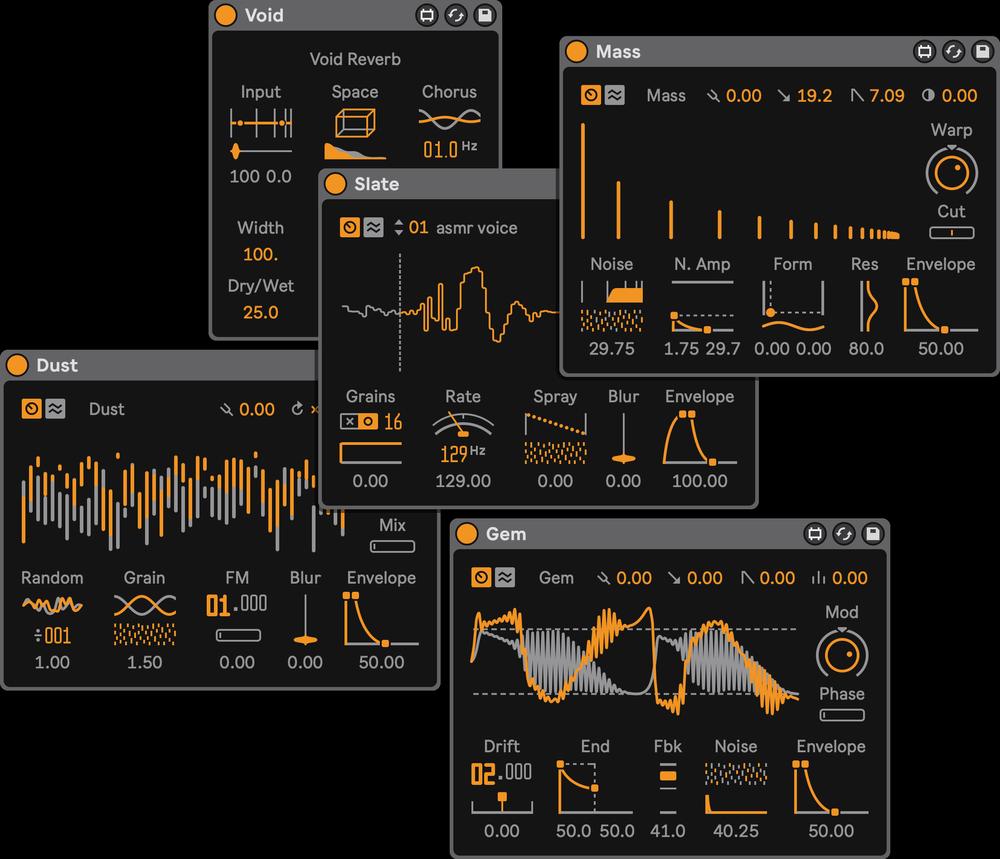1000x859 pixels.
Task: Click Dust Grain crossing-waves icon
Action: (145, 605)
